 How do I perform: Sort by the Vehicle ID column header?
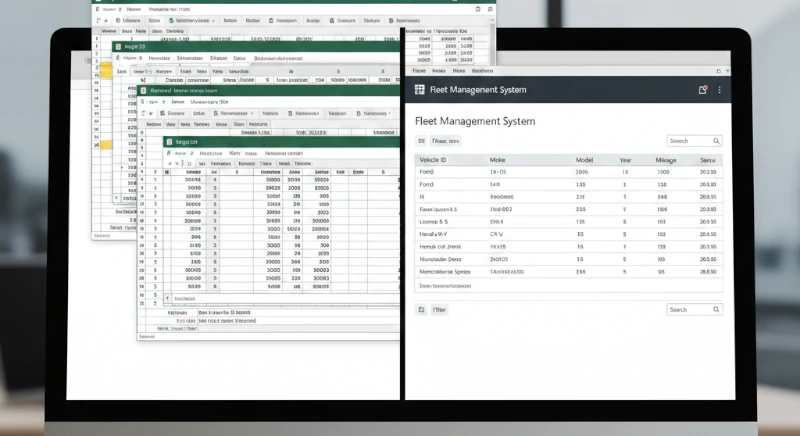coord(434,160)
